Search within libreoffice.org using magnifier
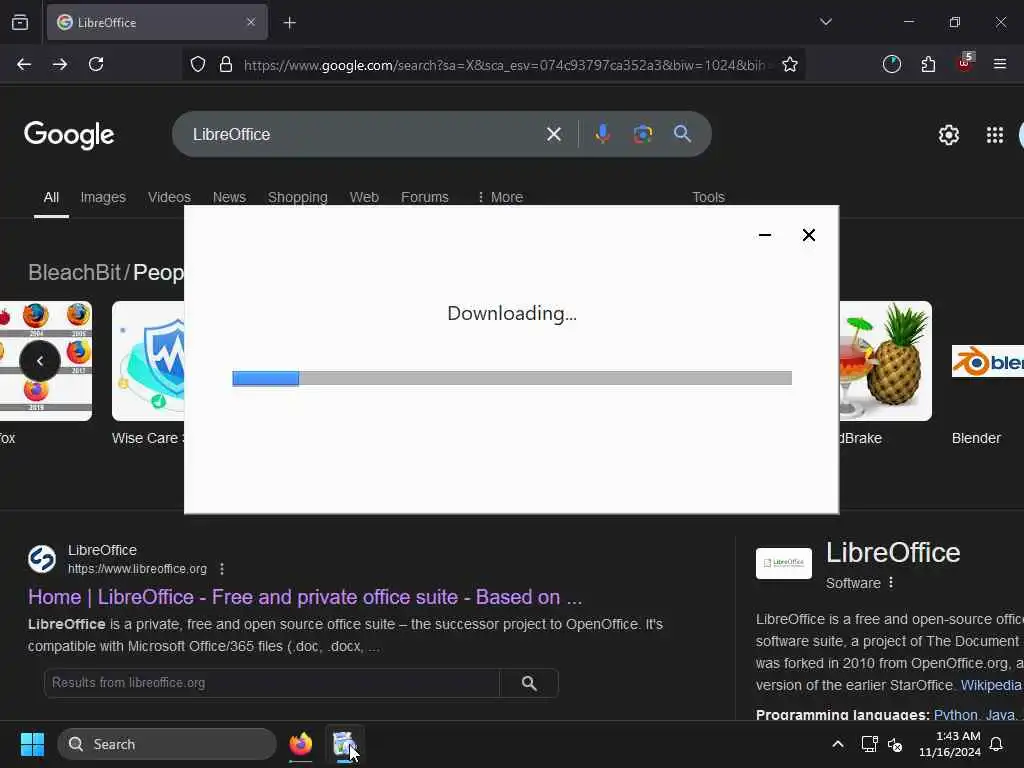The height and width of the screenshot is (768, 1024). coord(529,683)
